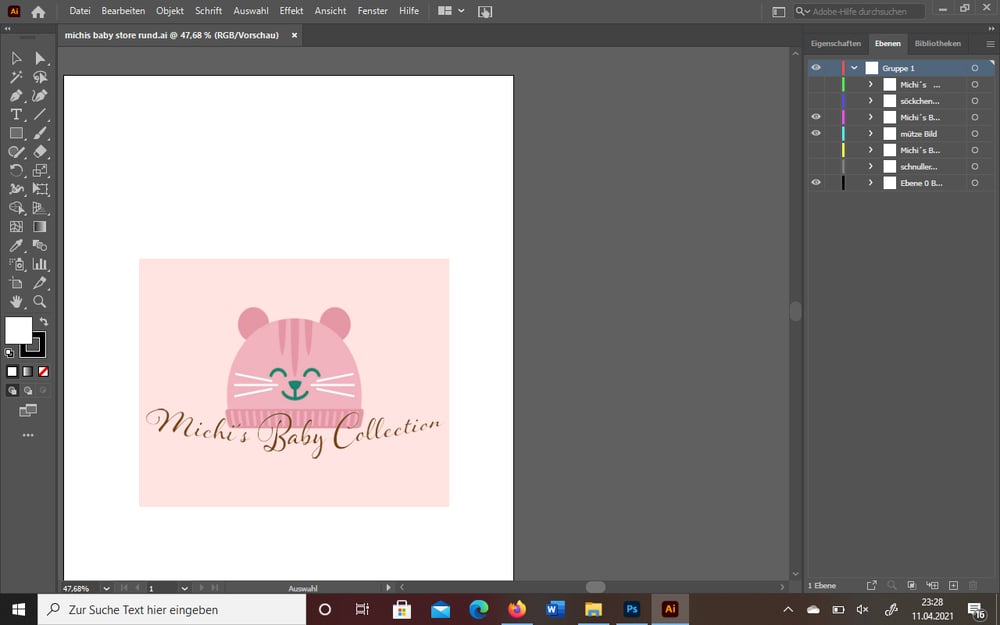Hide the magenta-marked Michi's B layer
The image size is (1000, 625).
(816, 117)
